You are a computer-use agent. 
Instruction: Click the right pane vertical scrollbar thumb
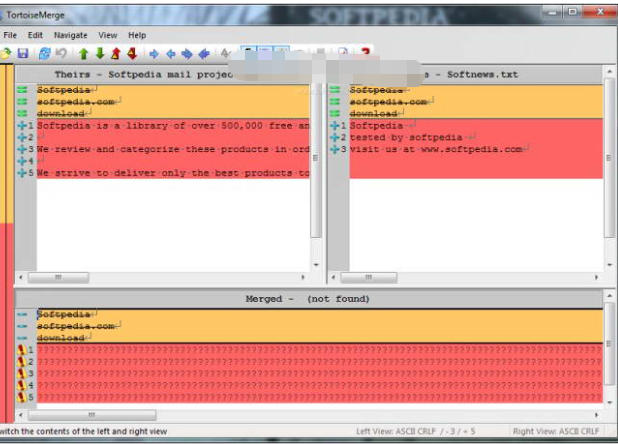[609, 158]
